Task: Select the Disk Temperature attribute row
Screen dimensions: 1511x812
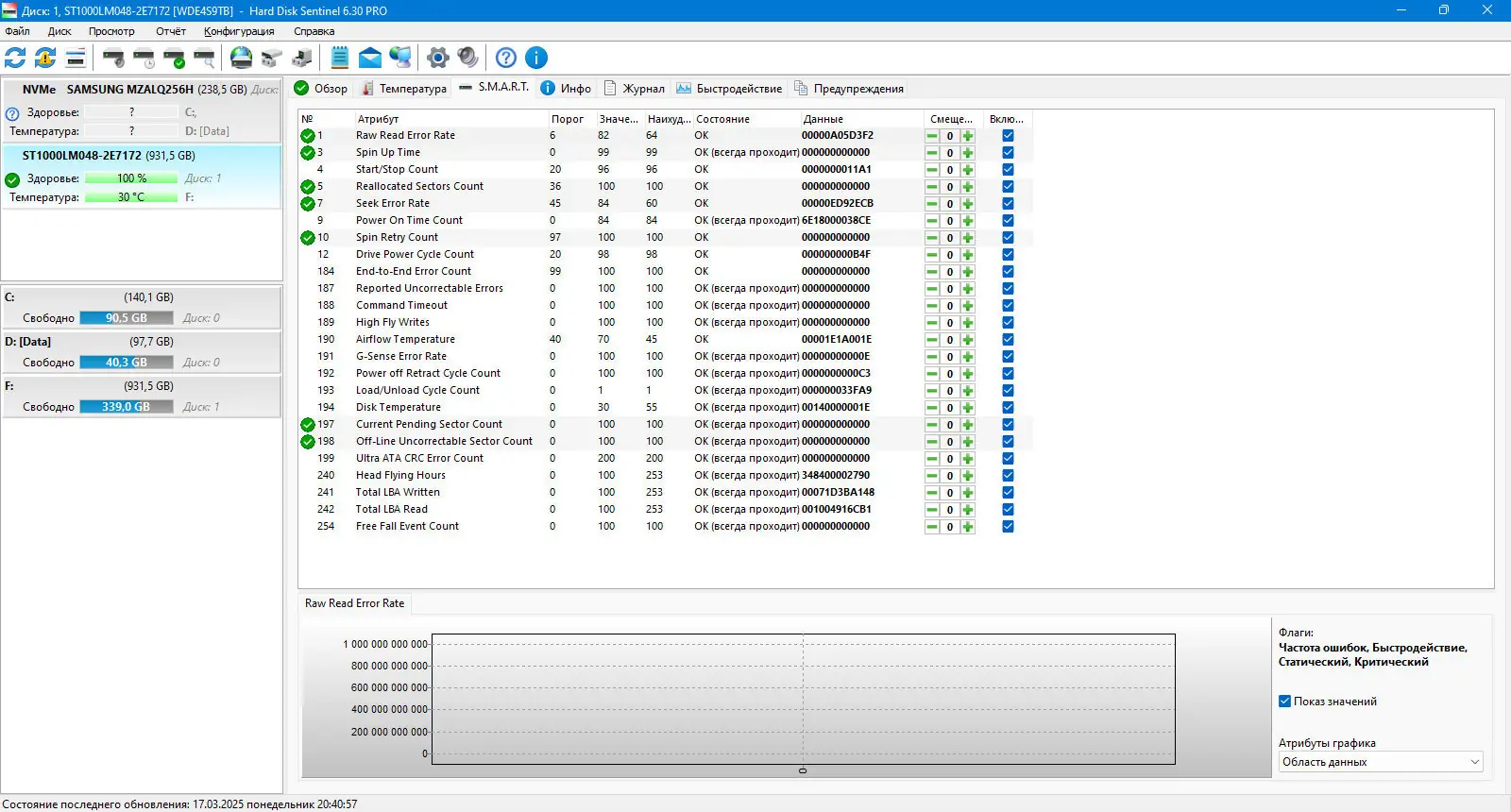Action: pos(398,408)
